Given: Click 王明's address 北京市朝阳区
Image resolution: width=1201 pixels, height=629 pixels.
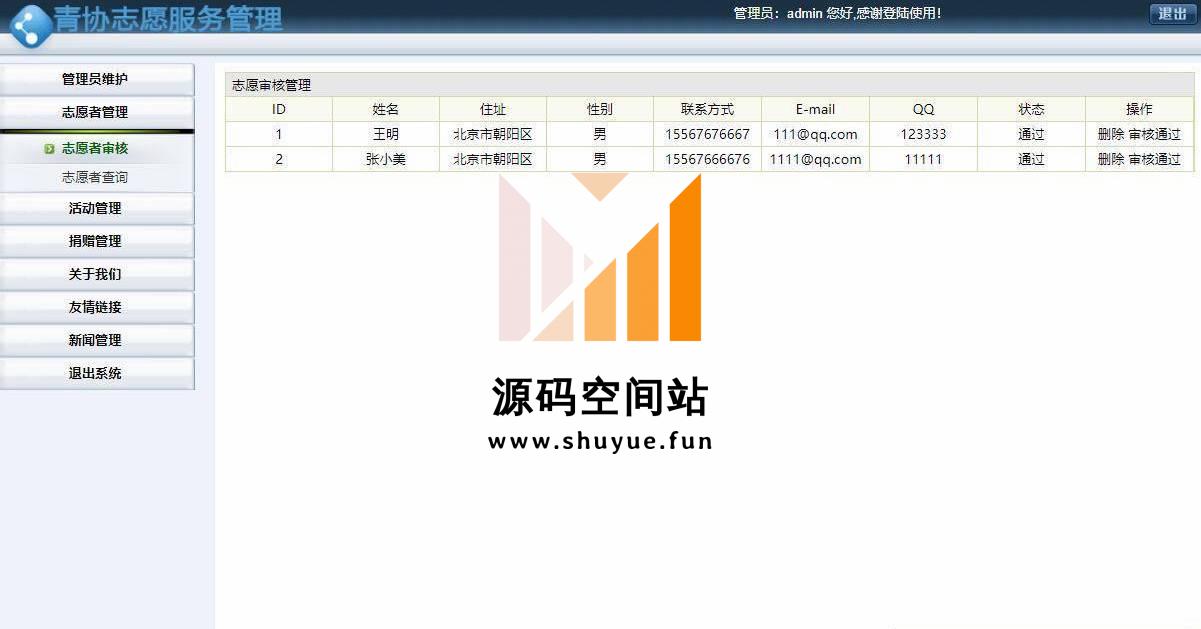Looking at the screenshot, I should coord(493,134).
